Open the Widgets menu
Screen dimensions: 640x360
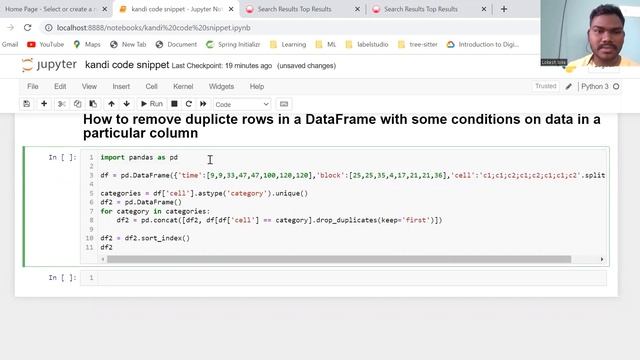221,87
